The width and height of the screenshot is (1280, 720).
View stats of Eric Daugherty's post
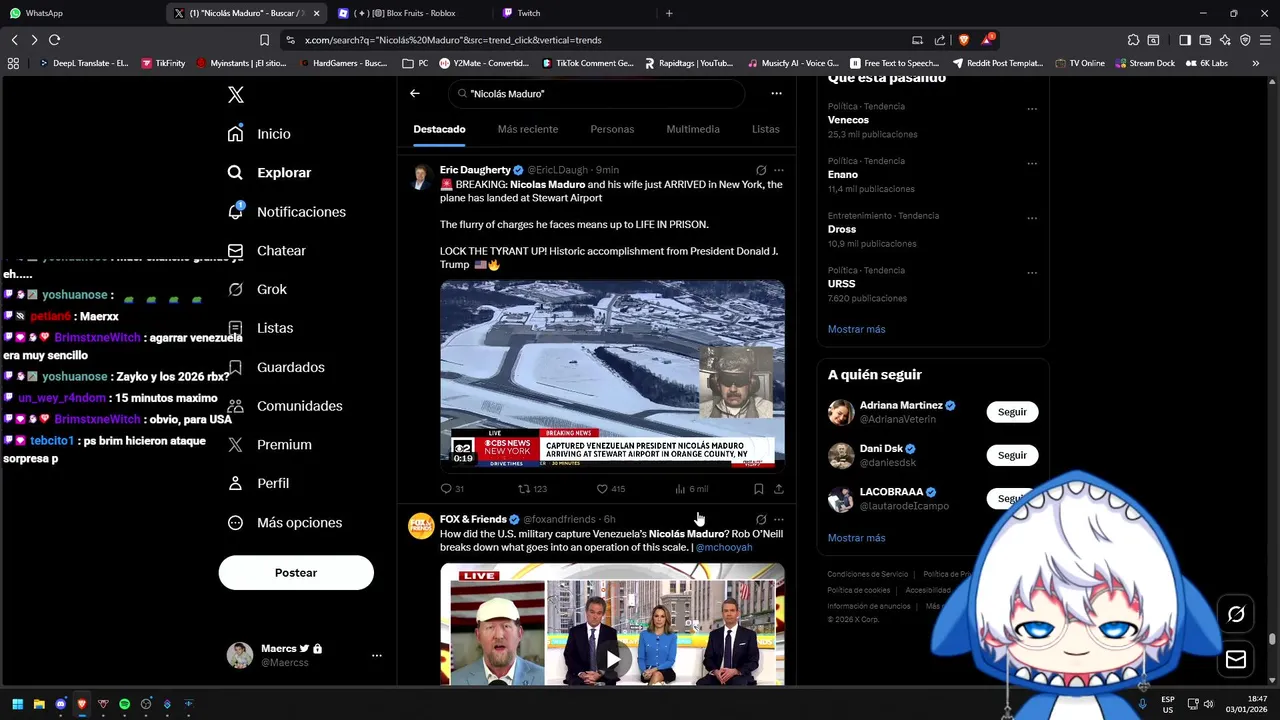coord(691,489)
